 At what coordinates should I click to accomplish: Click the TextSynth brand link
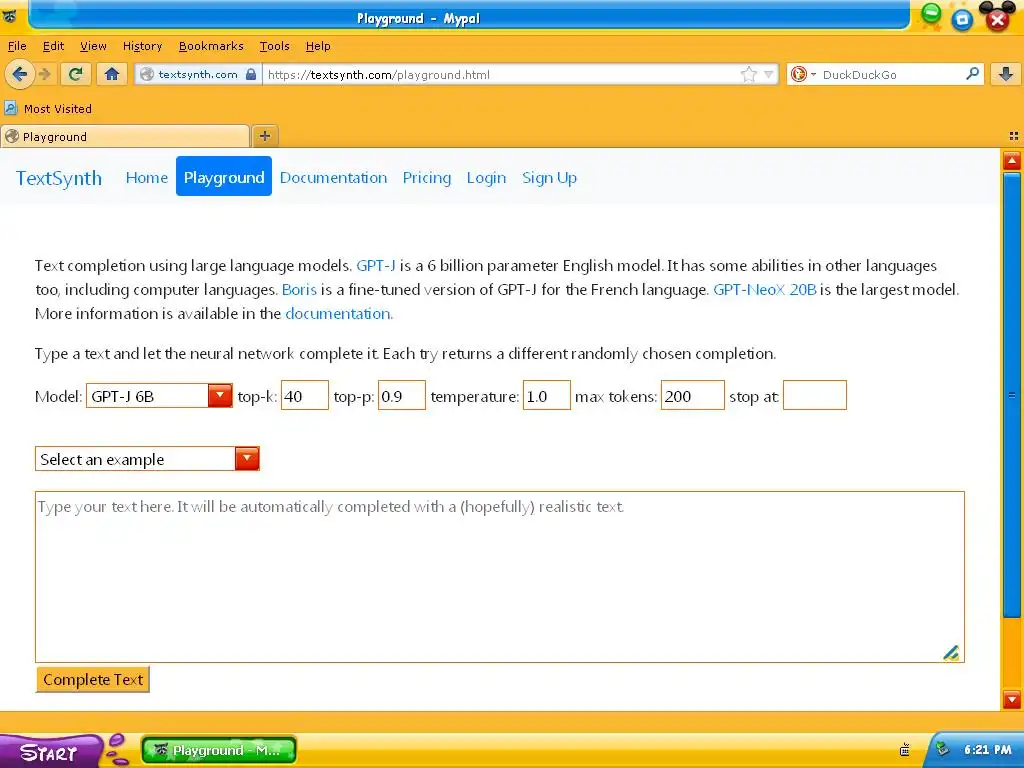coord(59,178)
